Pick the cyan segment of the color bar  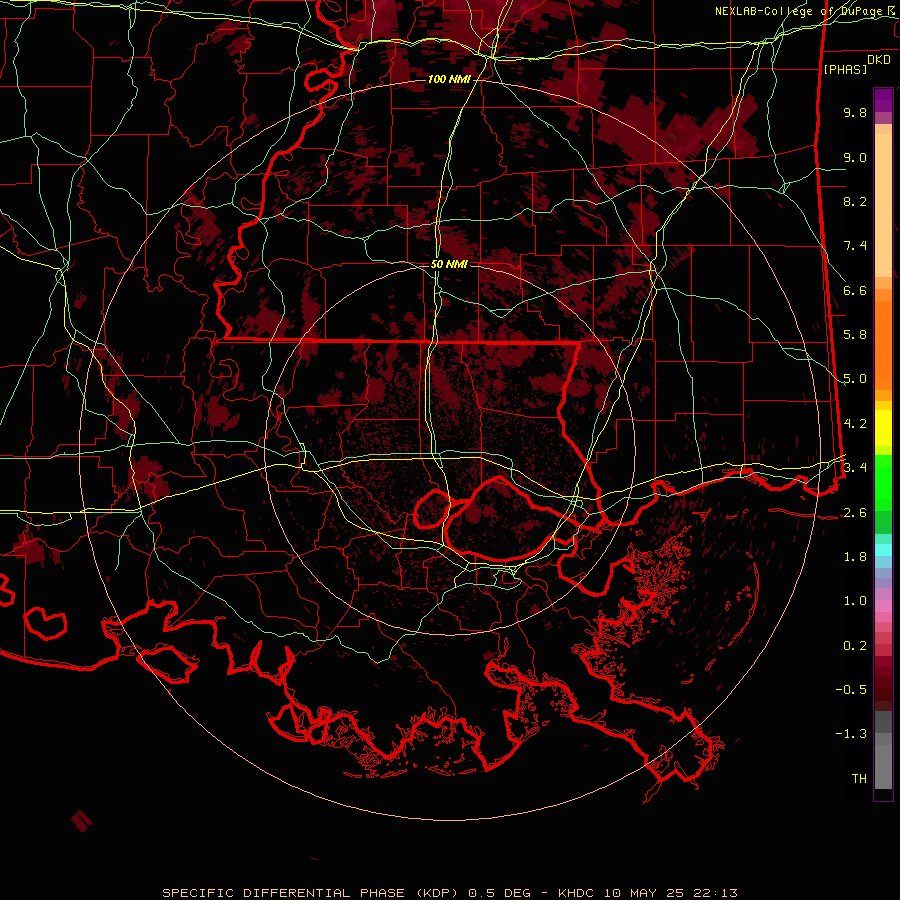click(x=883, y=550)
